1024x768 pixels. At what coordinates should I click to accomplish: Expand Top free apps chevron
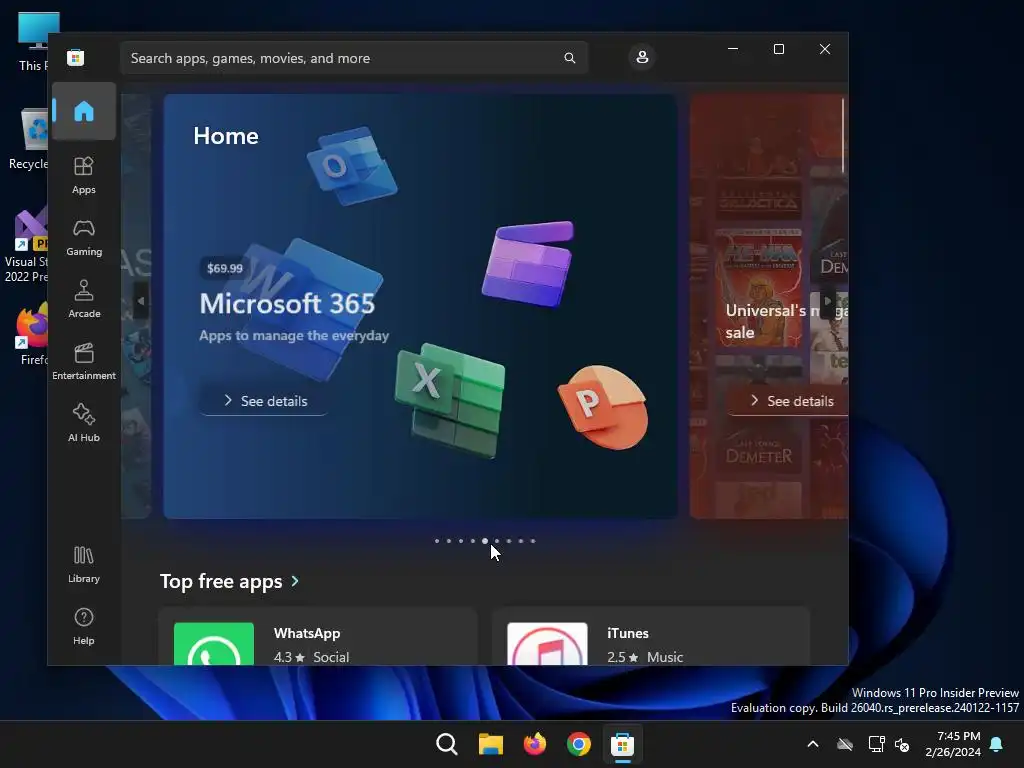295,581
